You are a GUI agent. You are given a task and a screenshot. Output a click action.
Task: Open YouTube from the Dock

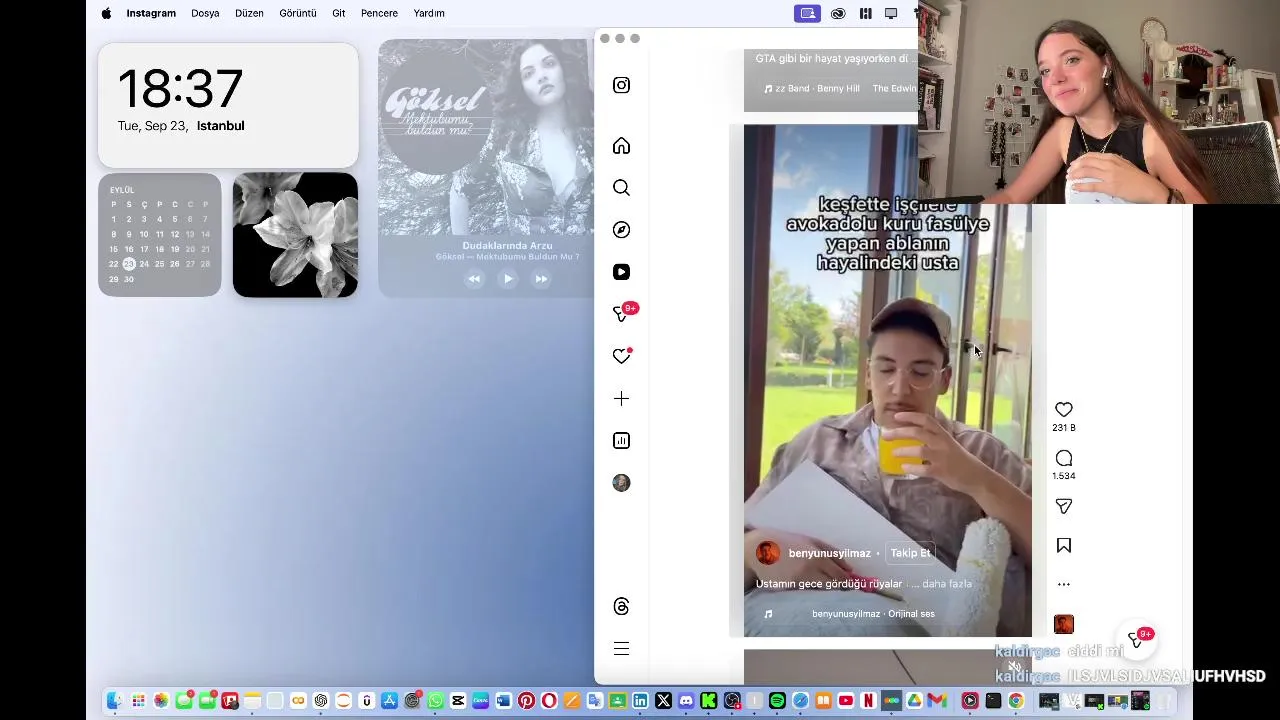click(846, 701)
